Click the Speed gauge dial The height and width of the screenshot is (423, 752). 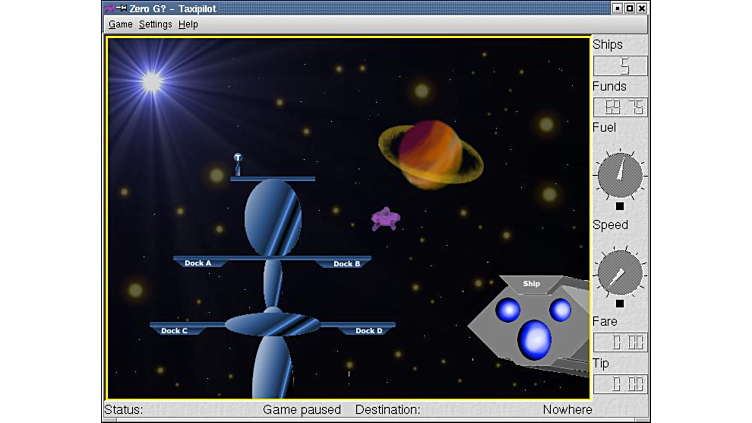pyautogui.click(x=620, y=271)
